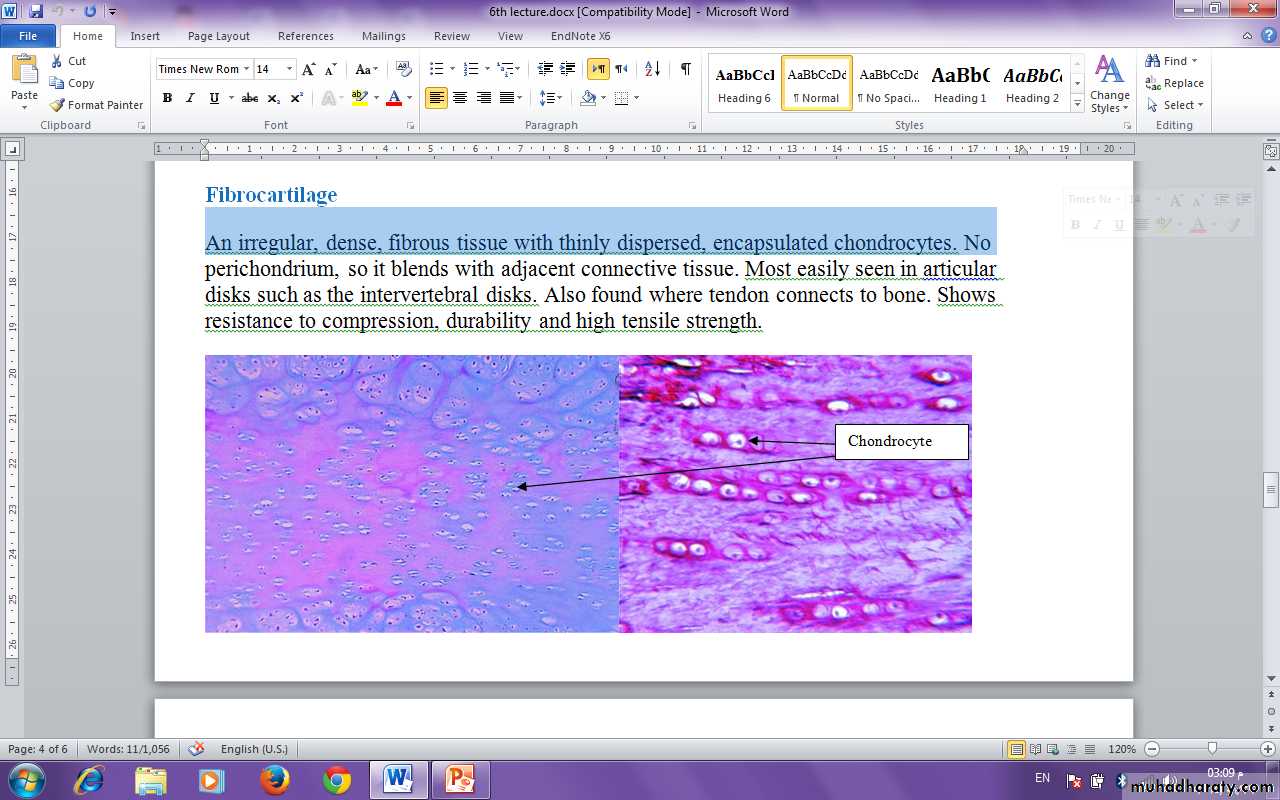Open the font name dropdown
This screenshot has height=800, width=1280.
click(x=246, y=69)
